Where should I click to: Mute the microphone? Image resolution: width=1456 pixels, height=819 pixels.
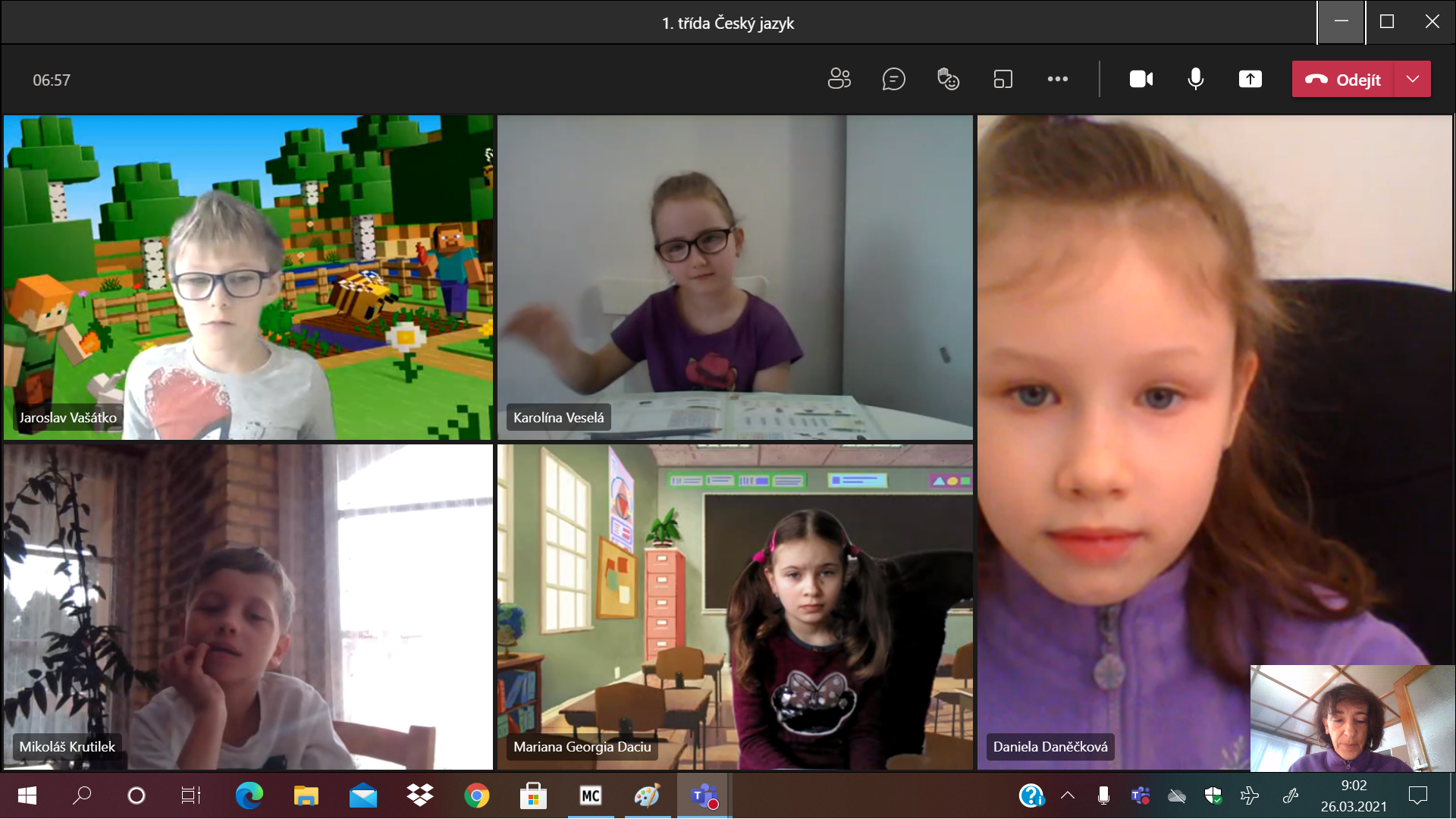click(x=1195, y=79)
